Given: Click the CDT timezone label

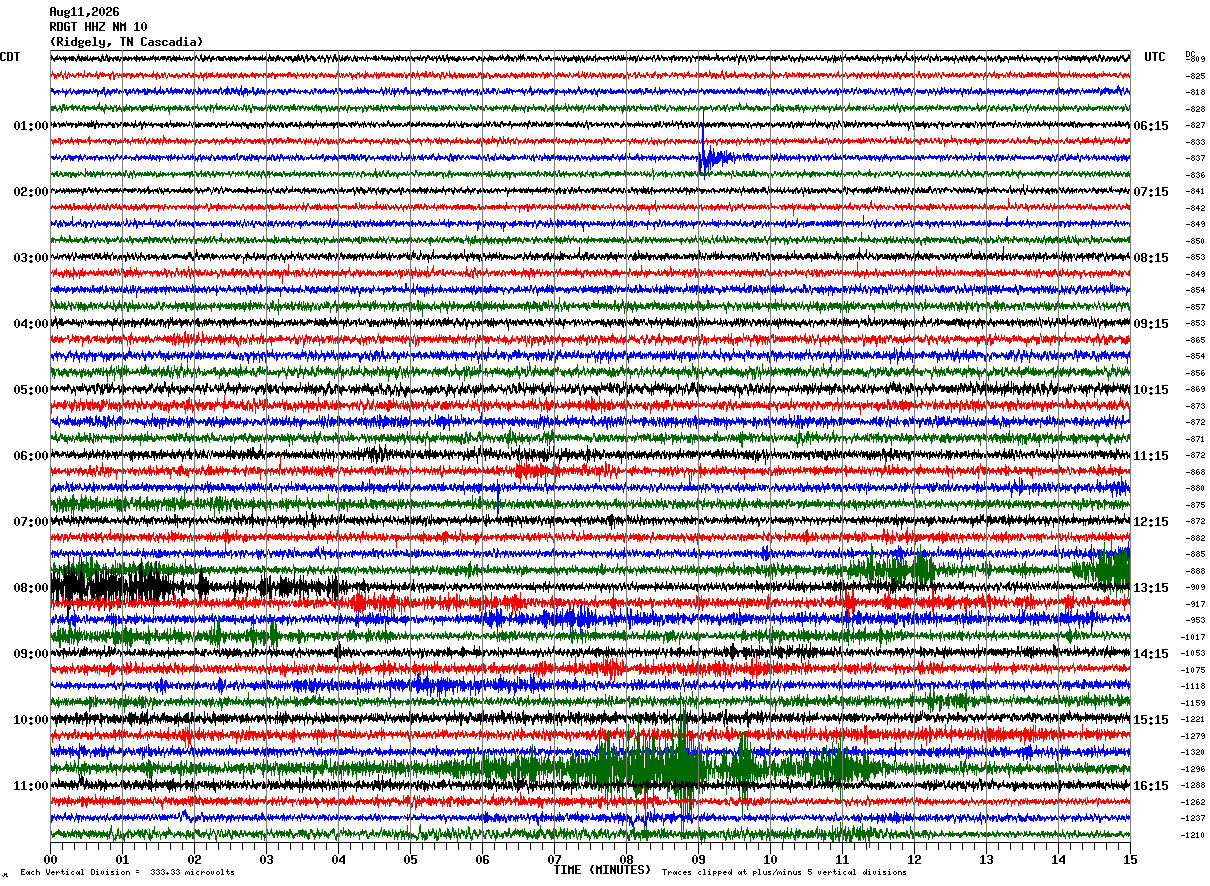Looking at the screenshot, I should 10,57.
